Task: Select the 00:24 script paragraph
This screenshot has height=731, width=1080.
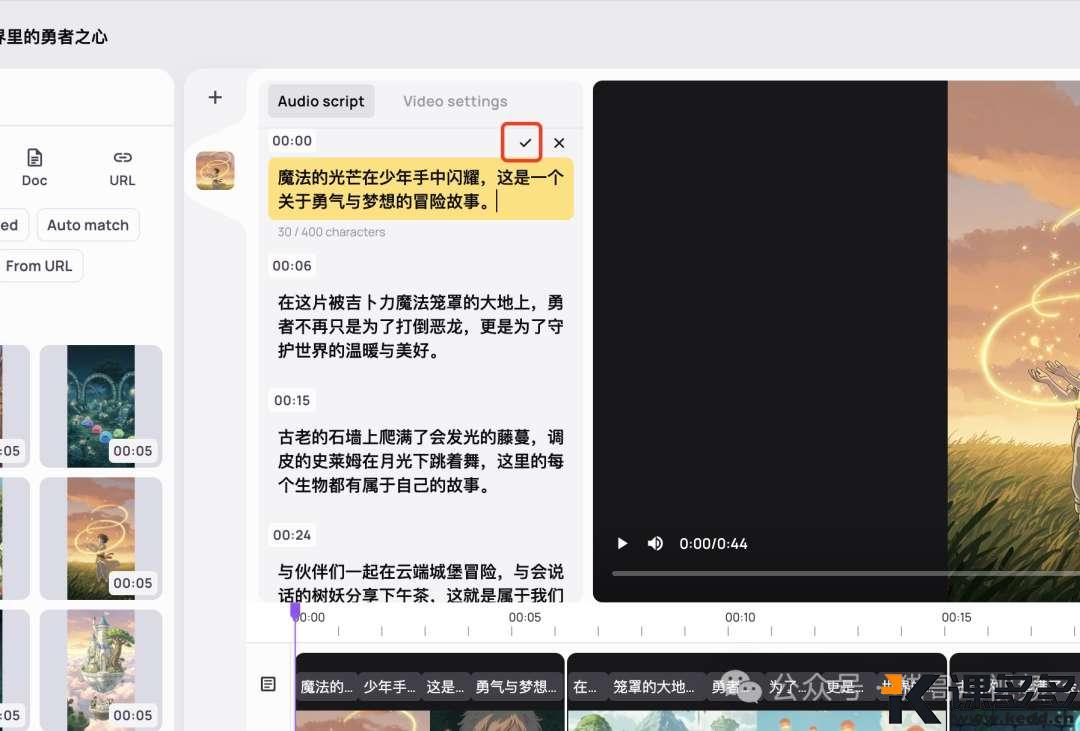Action: [421, 583]
